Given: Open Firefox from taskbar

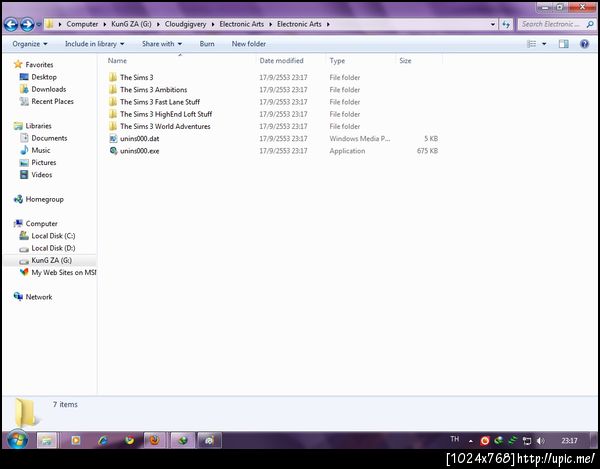Looking at the screenshot, I should point(155,441).
